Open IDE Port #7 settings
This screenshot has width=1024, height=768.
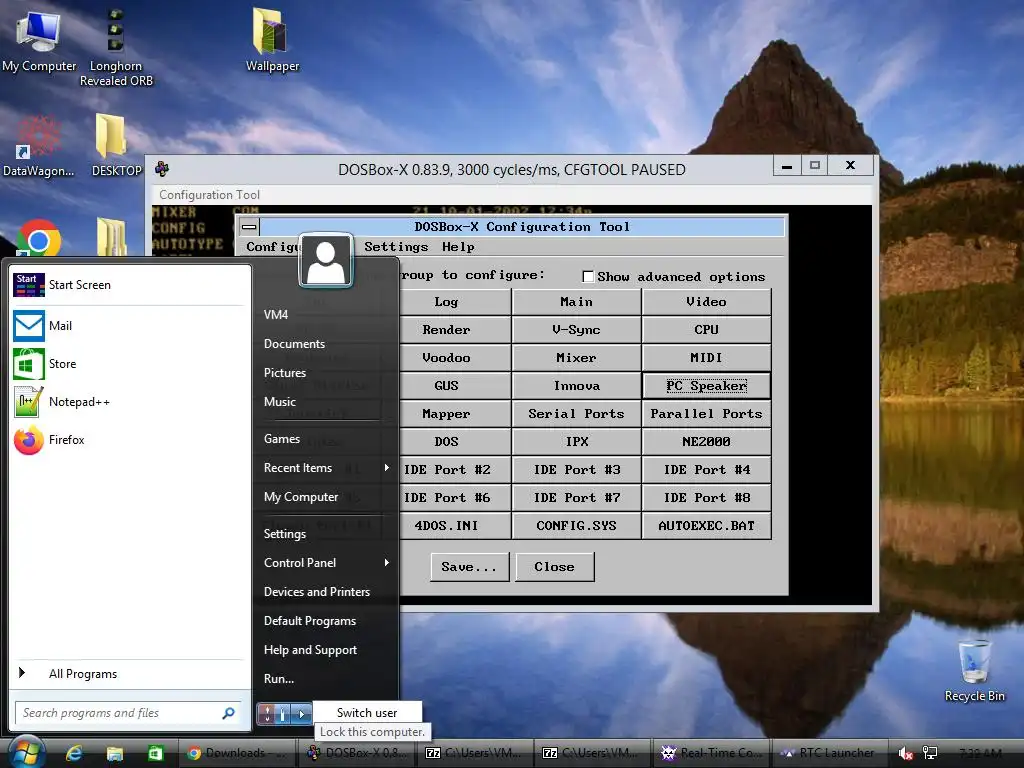576,498
